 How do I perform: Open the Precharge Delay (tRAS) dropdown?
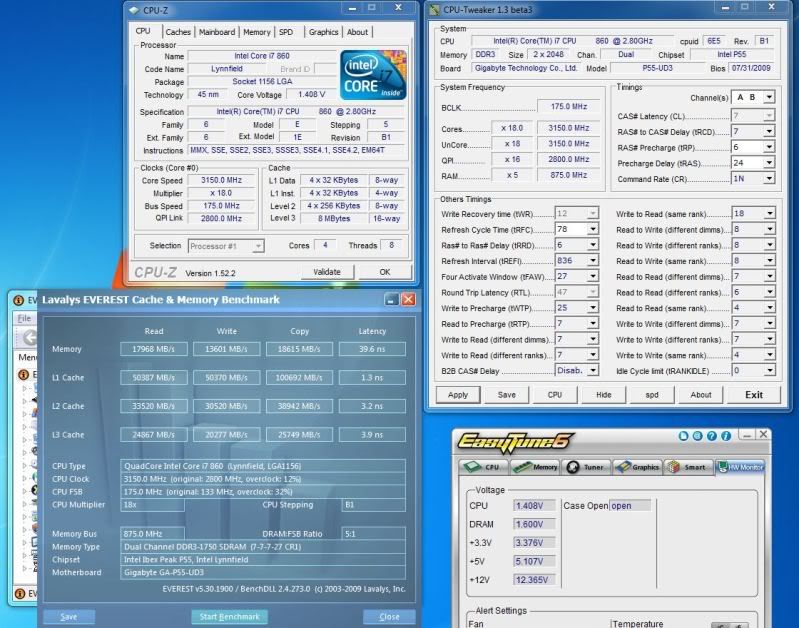coord(769,163)
